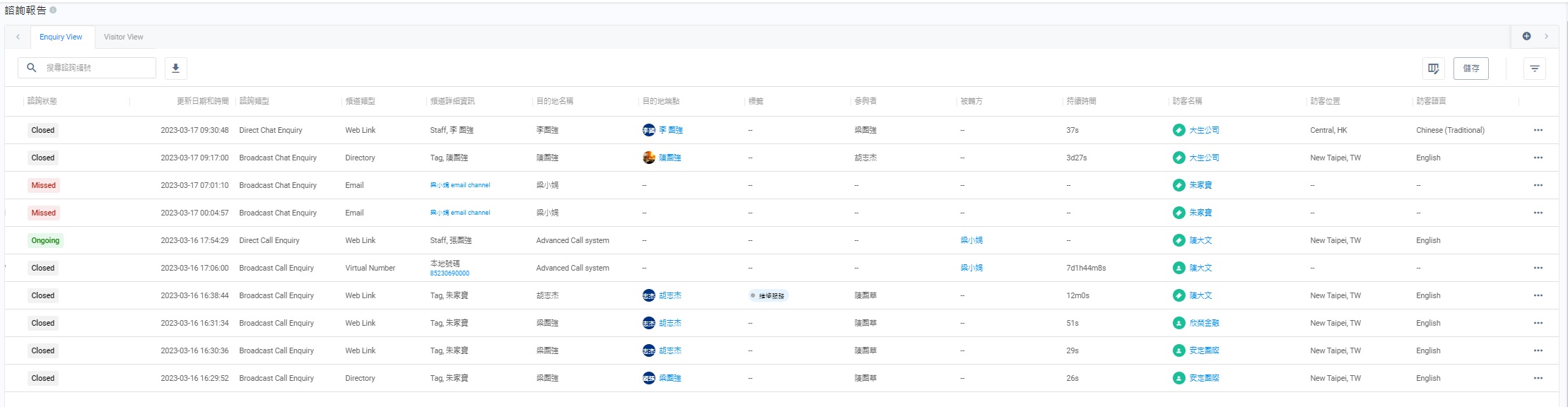The height and width of the screenshot is (407, 1568).
Task: Open row menu for the 16:31:34 enquiry
Action: click(1538, 323)
